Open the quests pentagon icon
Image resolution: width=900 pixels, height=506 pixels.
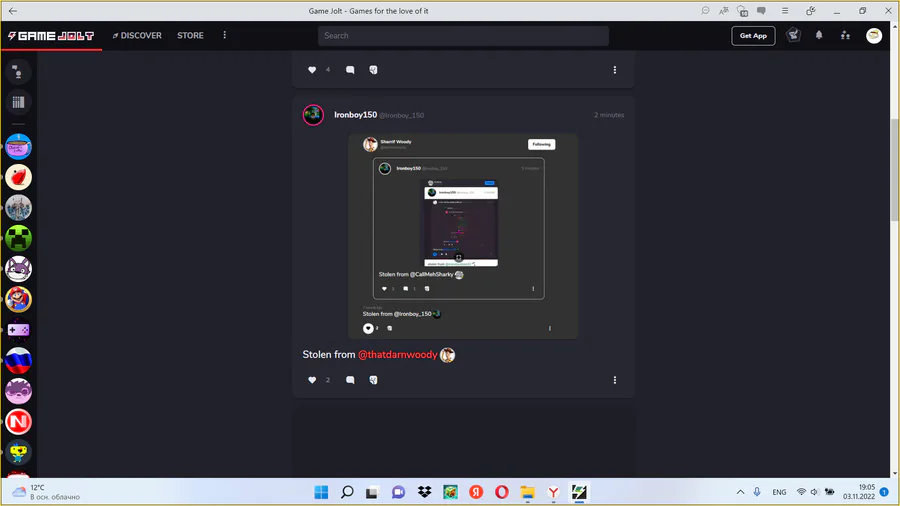tap(793, 35)
